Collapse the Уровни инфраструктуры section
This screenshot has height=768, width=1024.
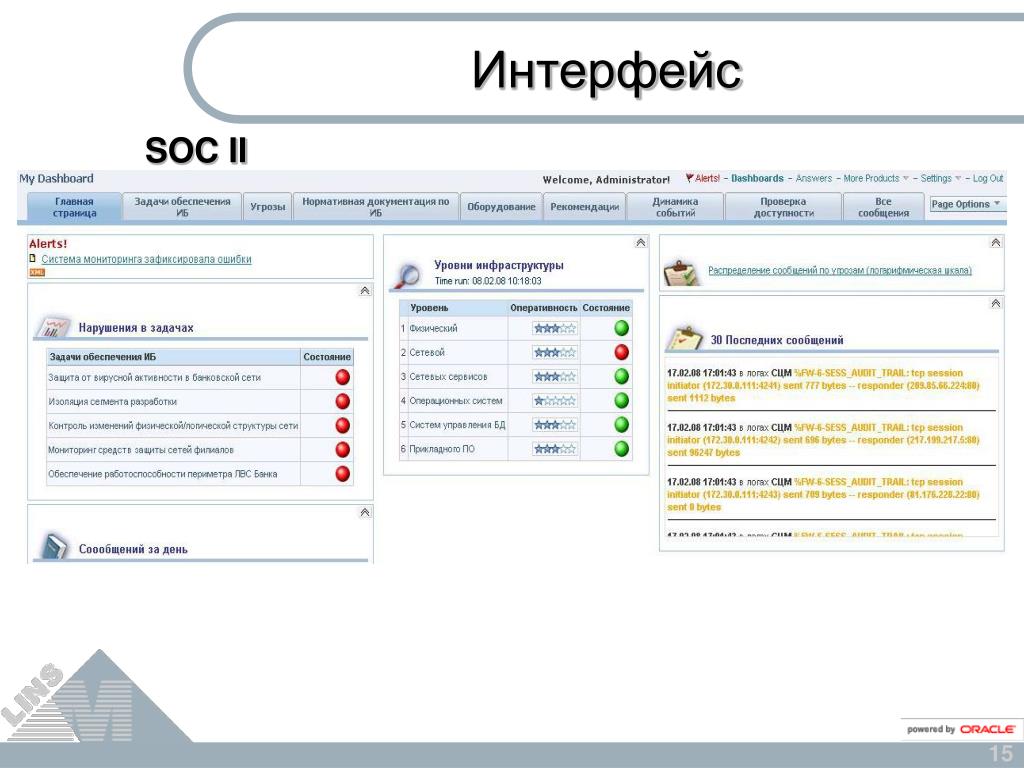coord(640,242)
